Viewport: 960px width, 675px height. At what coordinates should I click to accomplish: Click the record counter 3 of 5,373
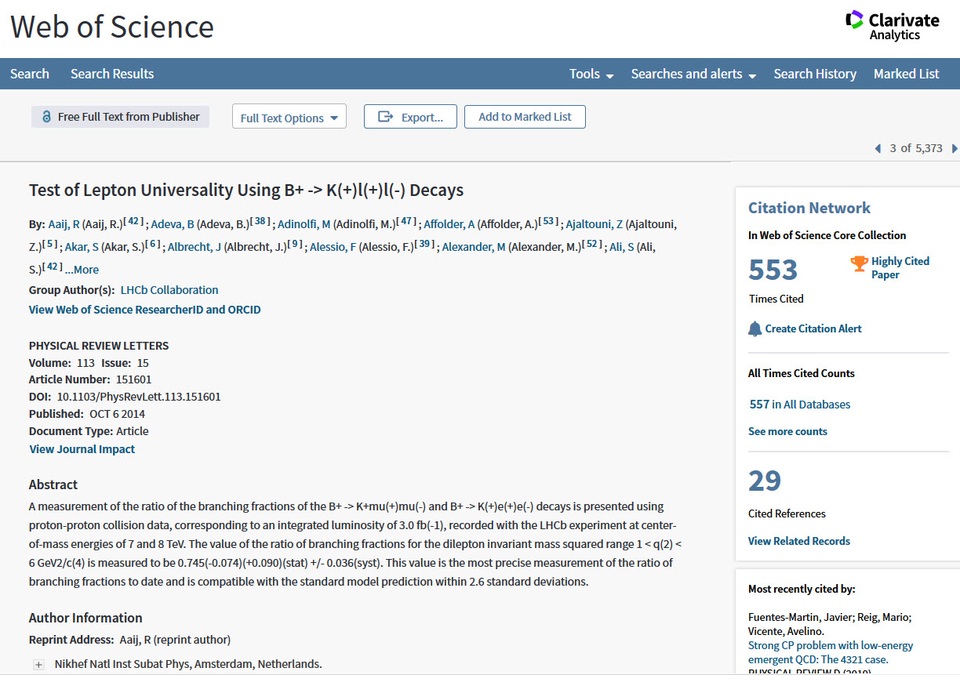pos(916,148)
